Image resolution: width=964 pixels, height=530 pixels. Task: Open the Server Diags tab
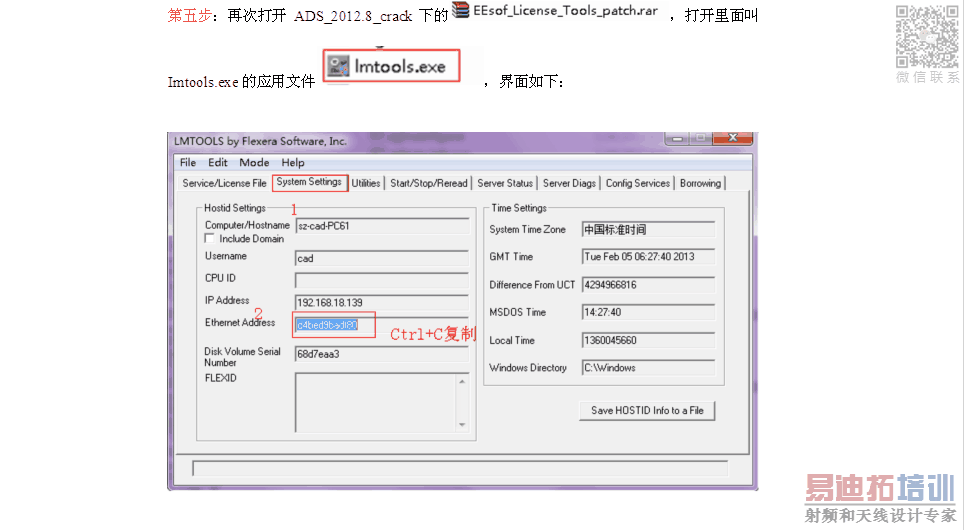[569, 183]
